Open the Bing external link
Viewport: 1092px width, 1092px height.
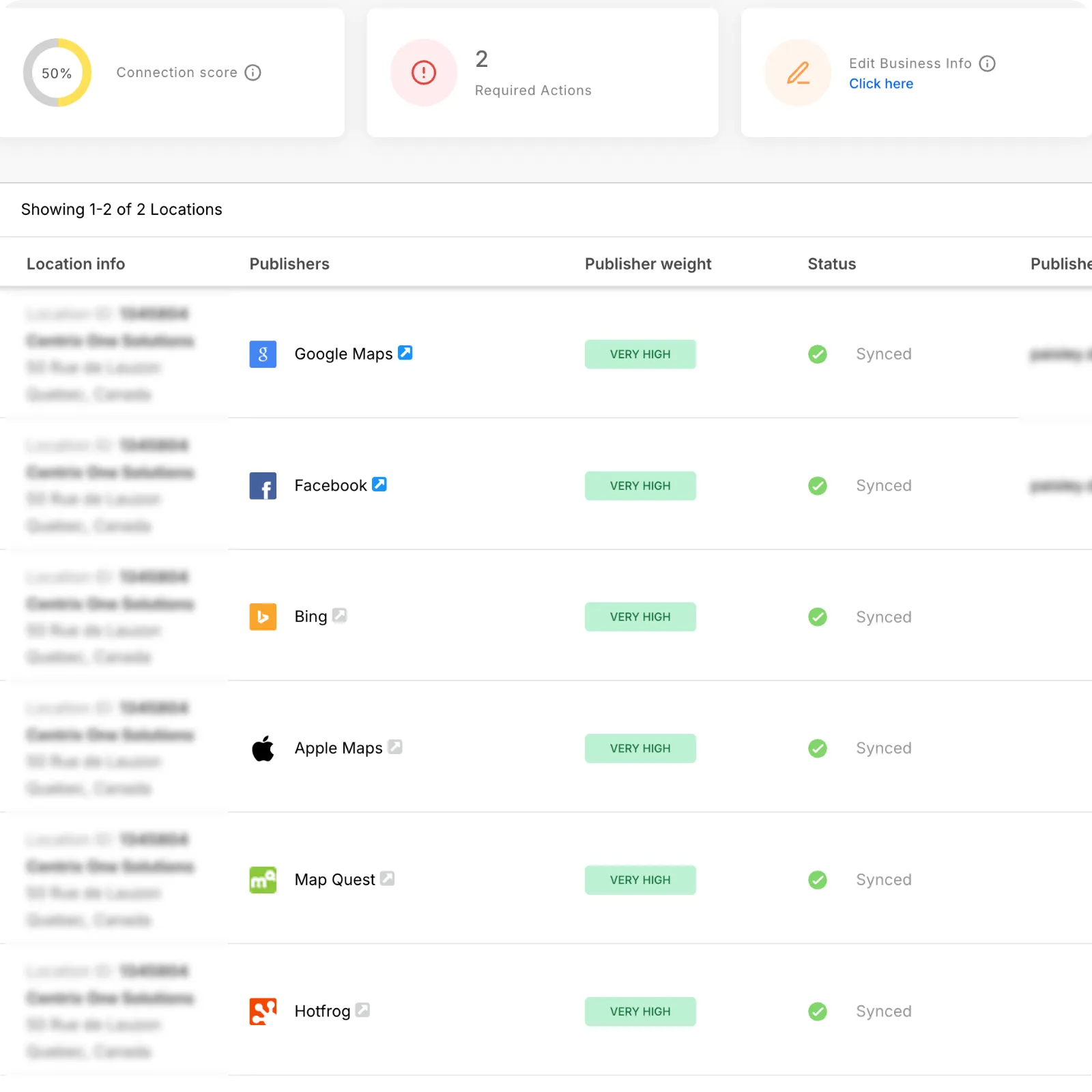tap(340, 615)
